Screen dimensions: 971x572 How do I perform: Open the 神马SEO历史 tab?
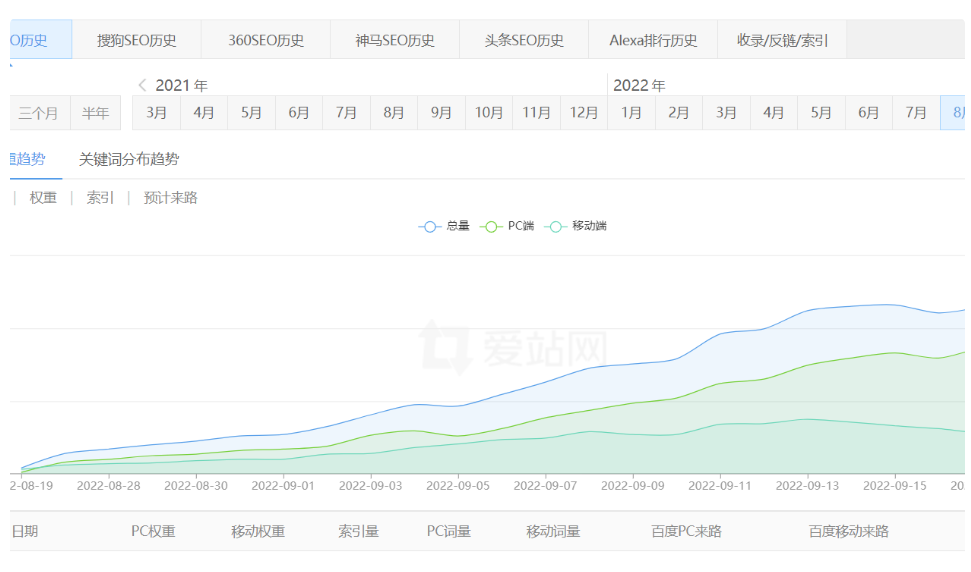click(395, 40)
